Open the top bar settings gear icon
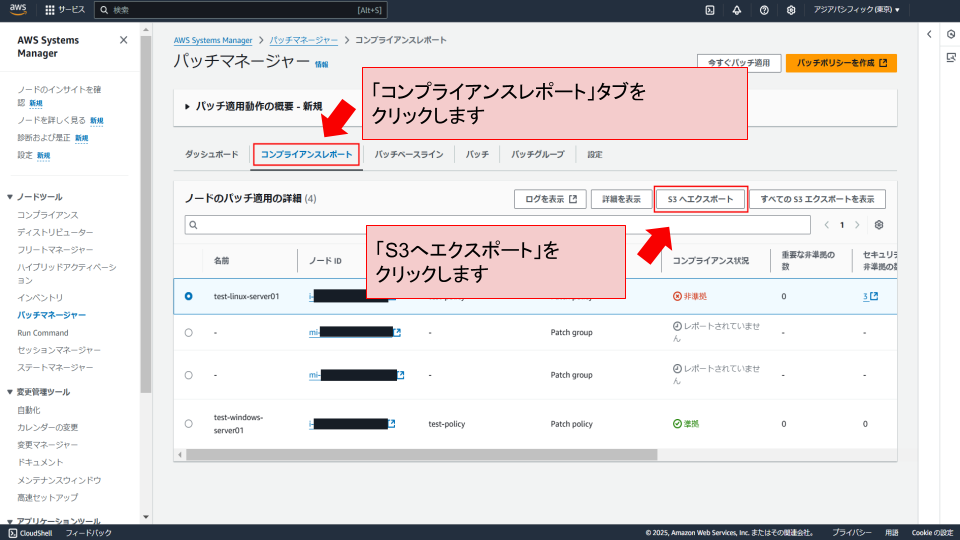 [791, 10]
